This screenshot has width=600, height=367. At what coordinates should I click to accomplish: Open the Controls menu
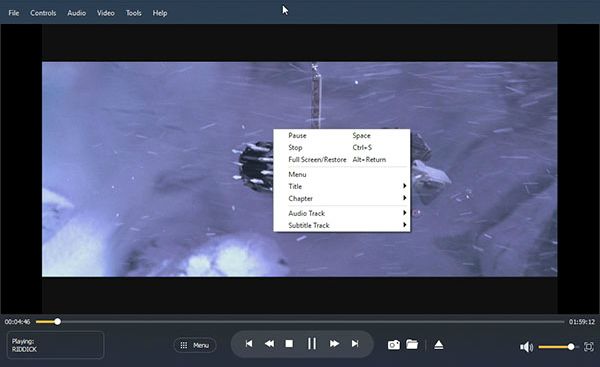pyautogui.click(x=43, y=13)
